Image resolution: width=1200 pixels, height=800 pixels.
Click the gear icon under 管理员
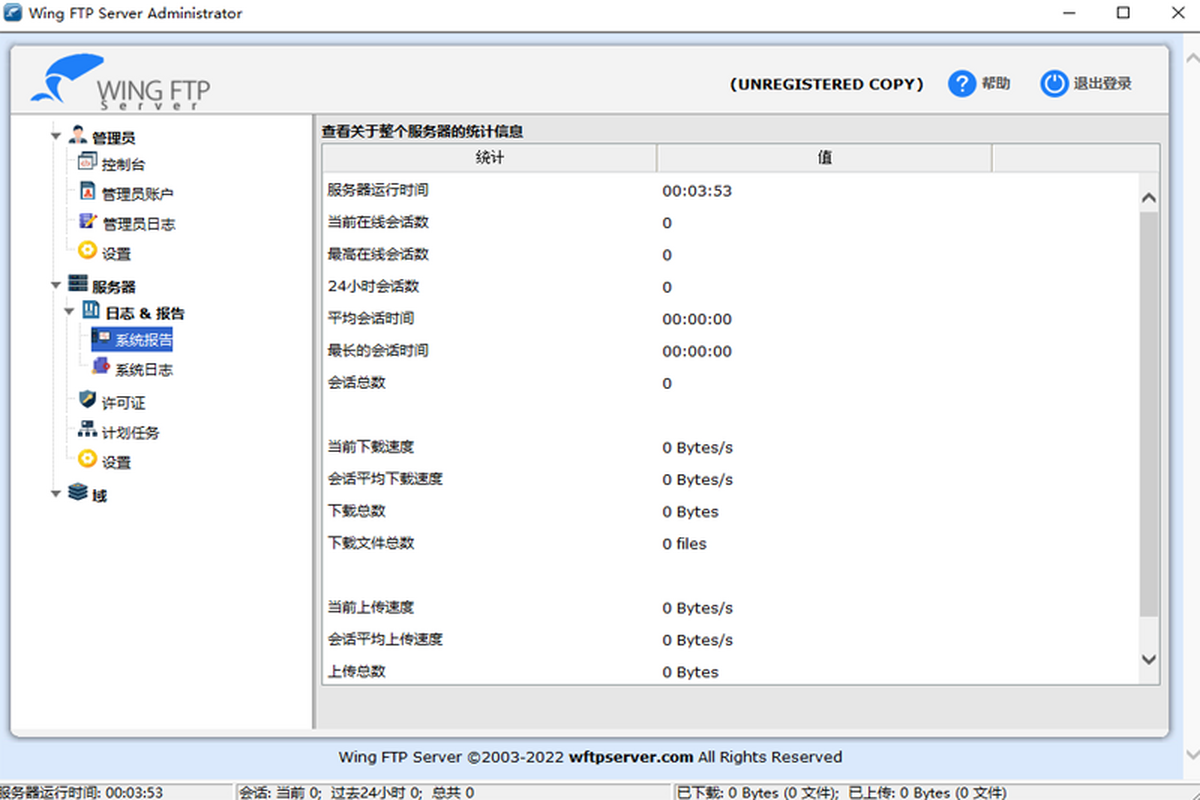pos(87,252)
